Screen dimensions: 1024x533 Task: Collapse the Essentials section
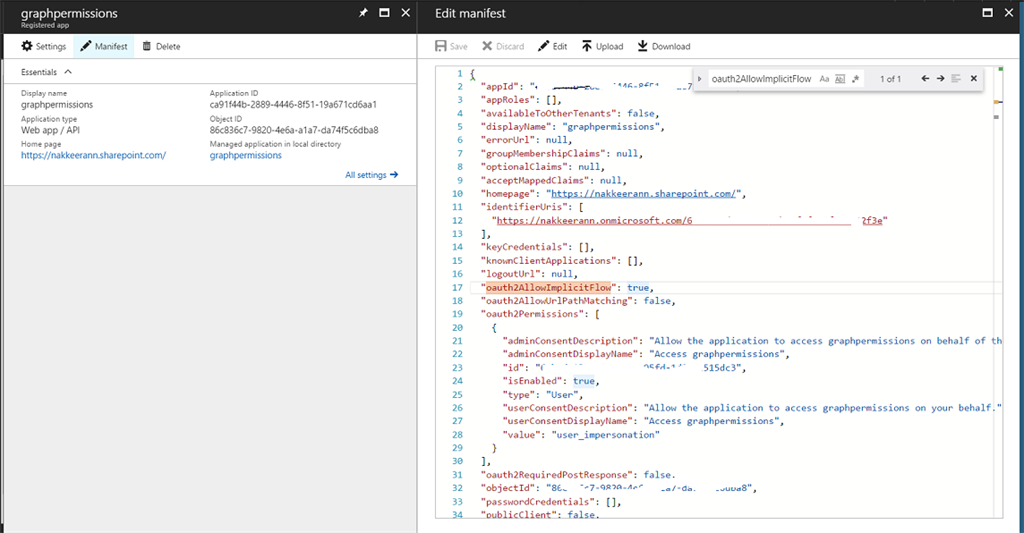68,72
